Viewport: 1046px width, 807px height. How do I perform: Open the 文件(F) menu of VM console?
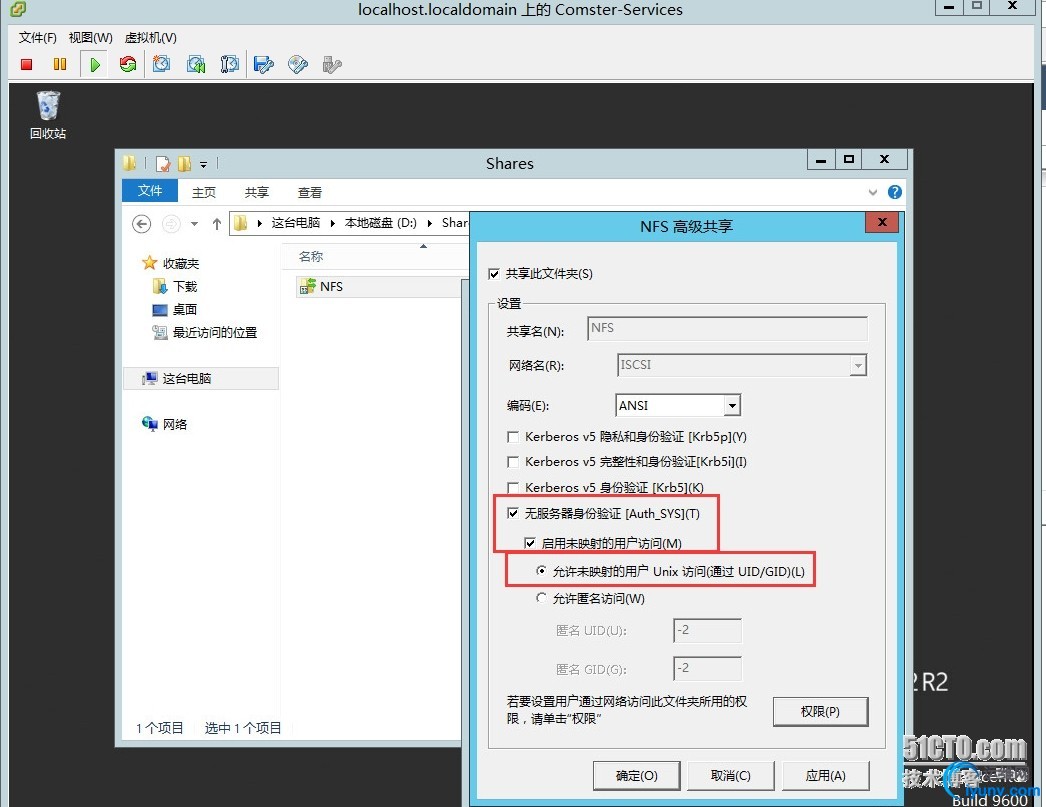pos(37,37)
